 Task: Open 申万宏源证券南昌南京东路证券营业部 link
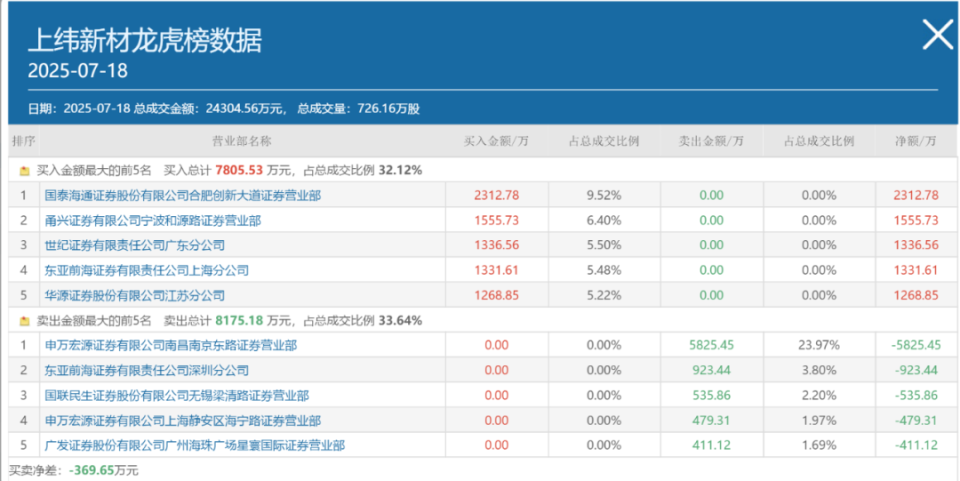pos(171,346)
